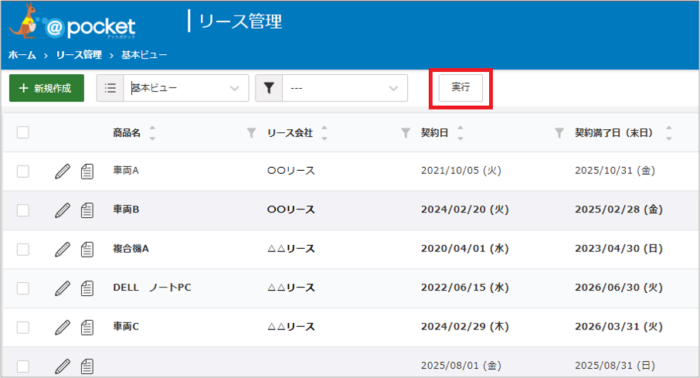Click the 実行 button
This screenshot has width=700, height=378.
coord(461,87)
